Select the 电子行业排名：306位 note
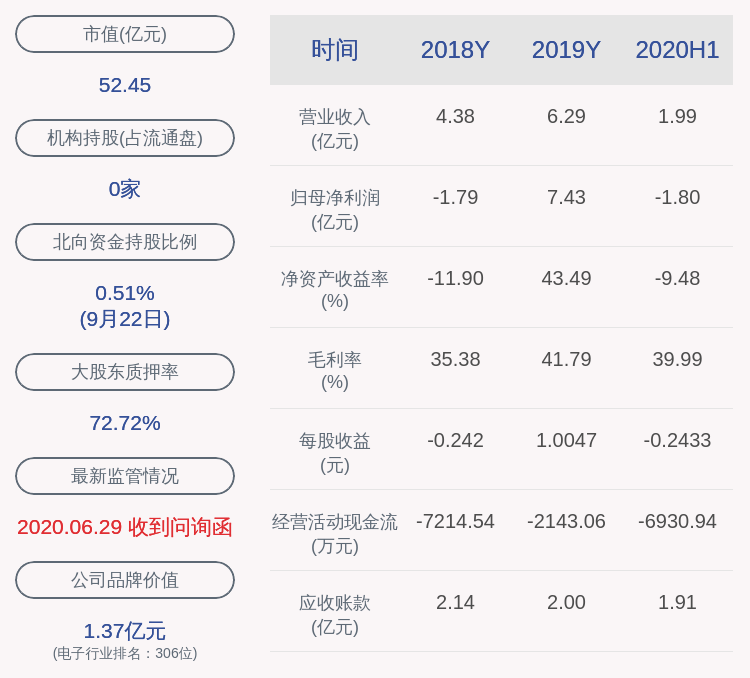This screenshot has height=678, width=750. tap(125, 653)
